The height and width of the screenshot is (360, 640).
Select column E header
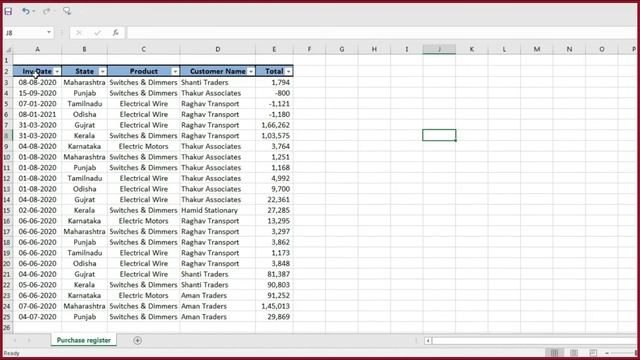(x=274, y=49)
